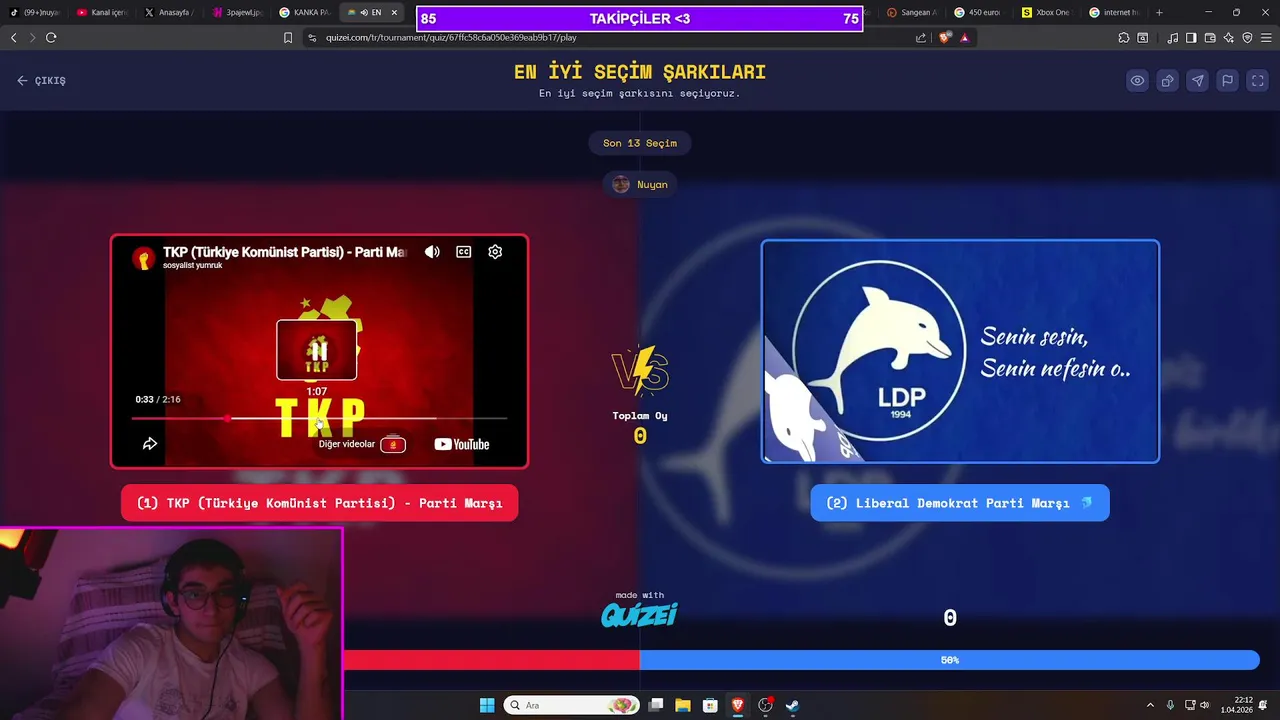
Task: Mute the TKP YouTube video volume icon
Action: point(432,252)
